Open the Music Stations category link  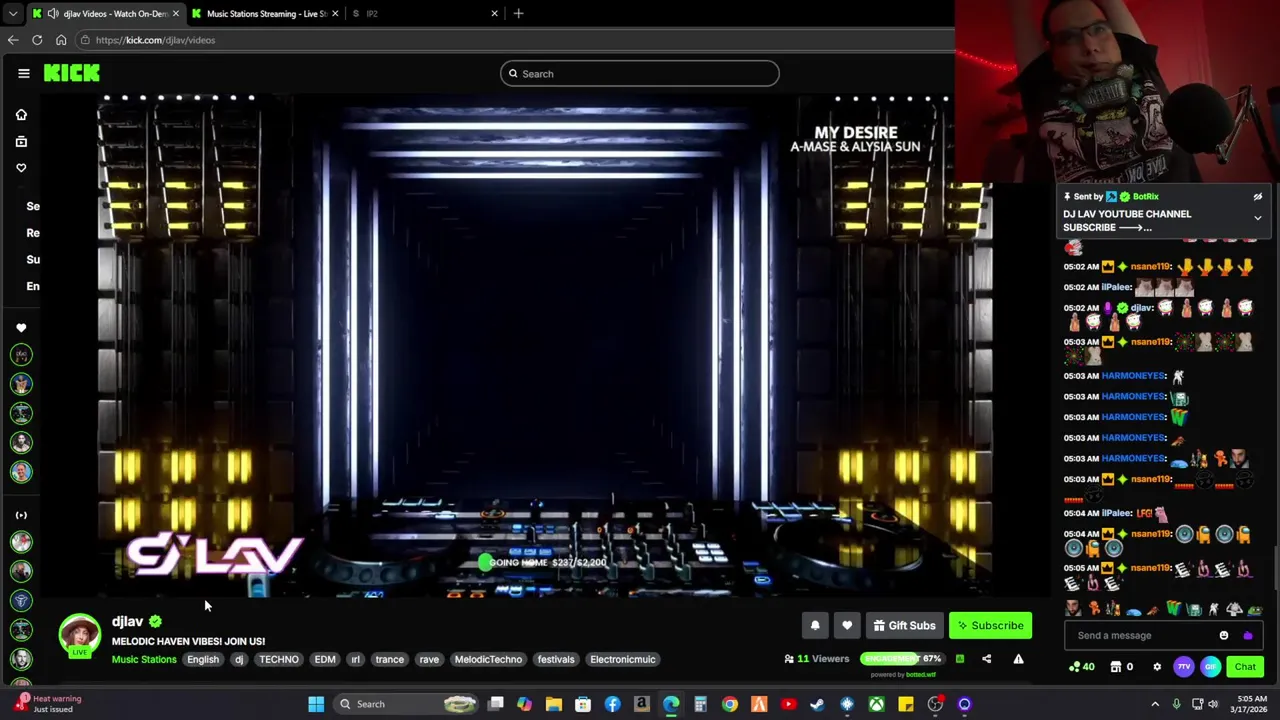144,660
